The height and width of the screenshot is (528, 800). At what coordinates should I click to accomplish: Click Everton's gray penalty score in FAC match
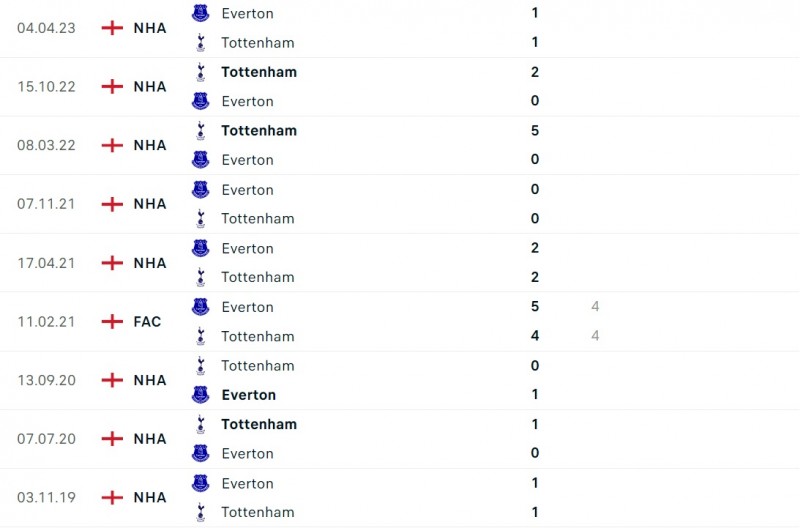(595, 307)
